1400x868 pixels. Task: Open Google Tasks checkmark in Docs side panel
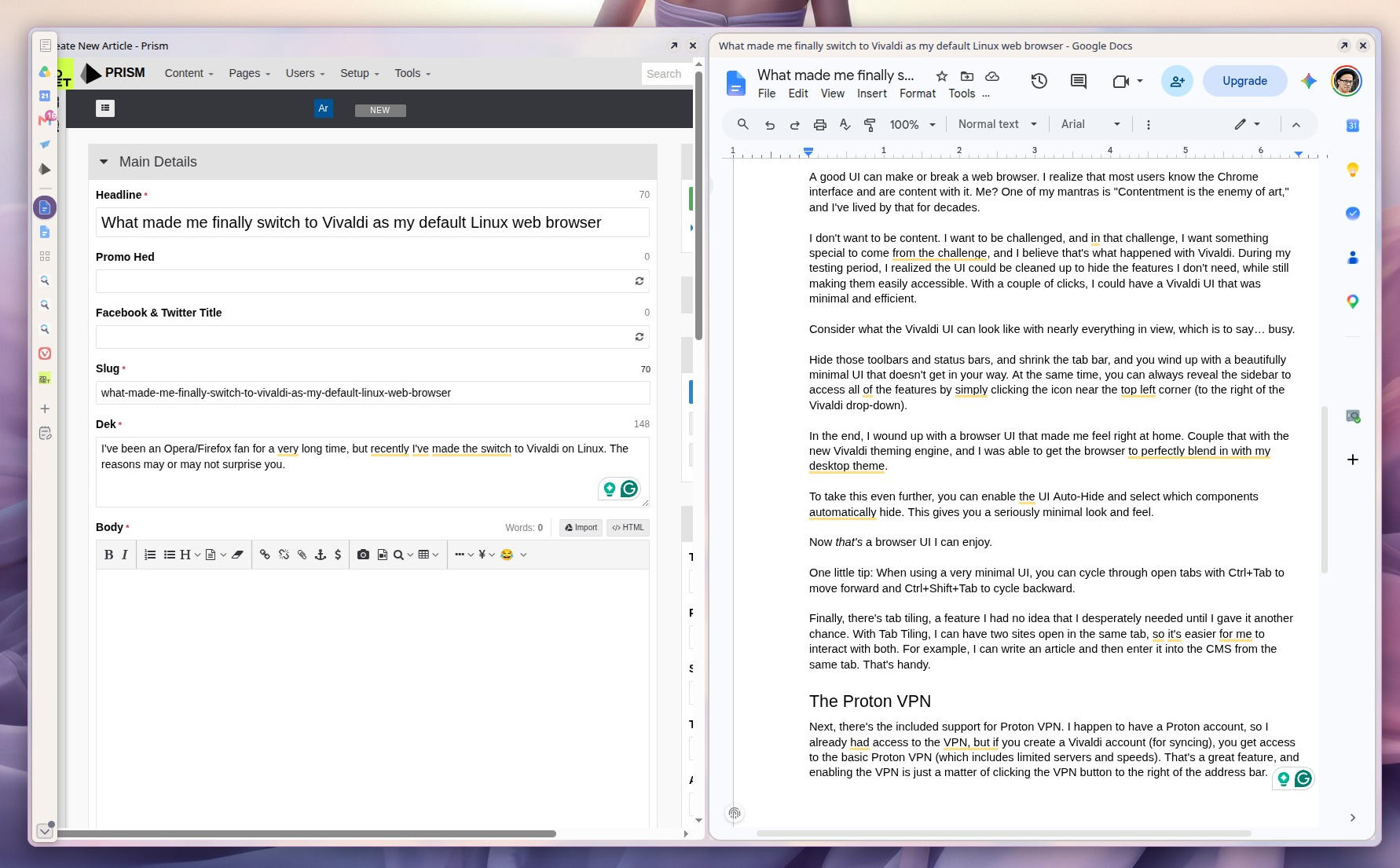[1353, 214]
